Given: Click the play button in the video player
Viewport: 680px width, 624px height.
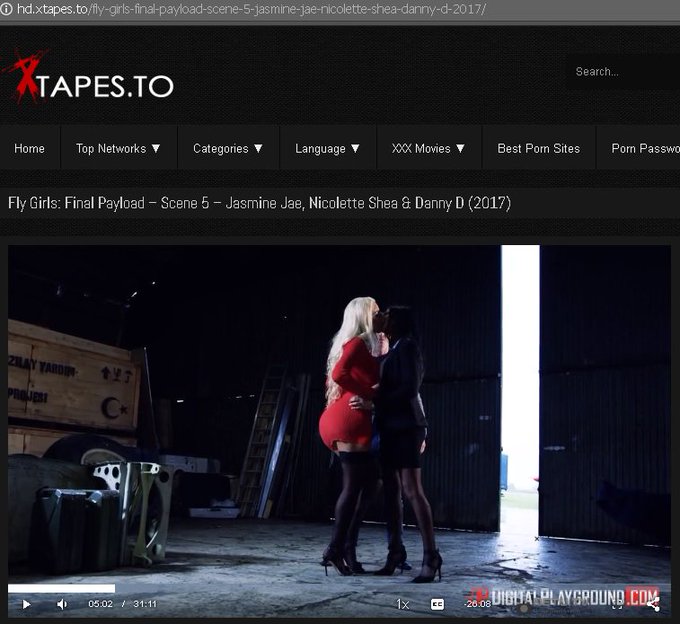Looking at the screenshot, I should 26,604.
